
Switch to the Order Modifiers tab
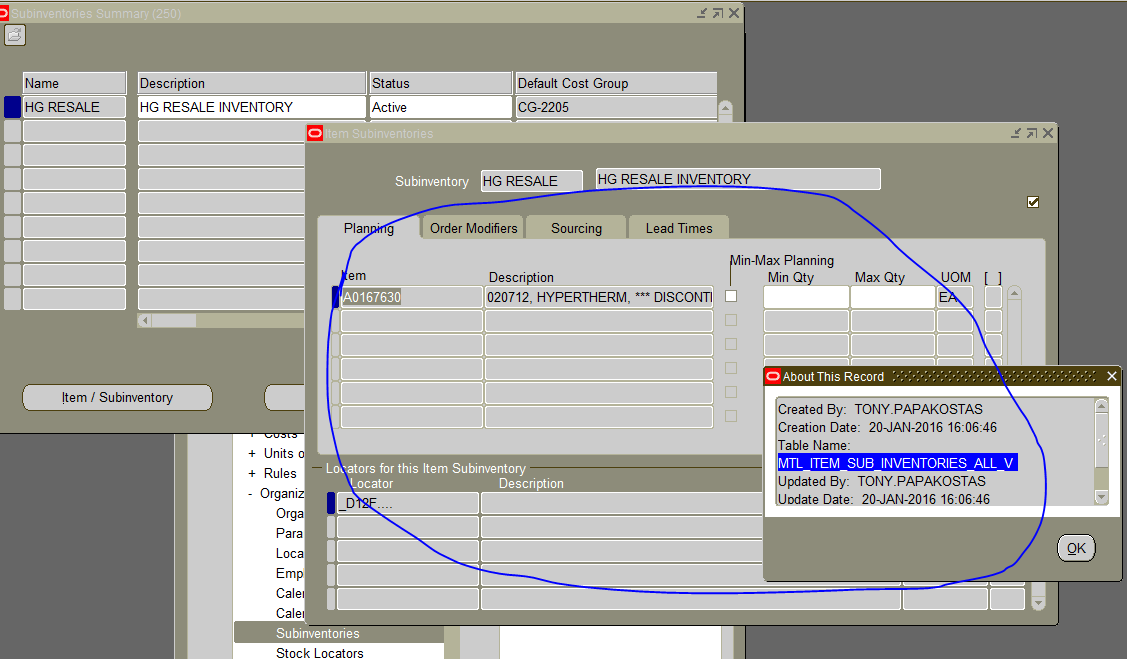(472, 227)
